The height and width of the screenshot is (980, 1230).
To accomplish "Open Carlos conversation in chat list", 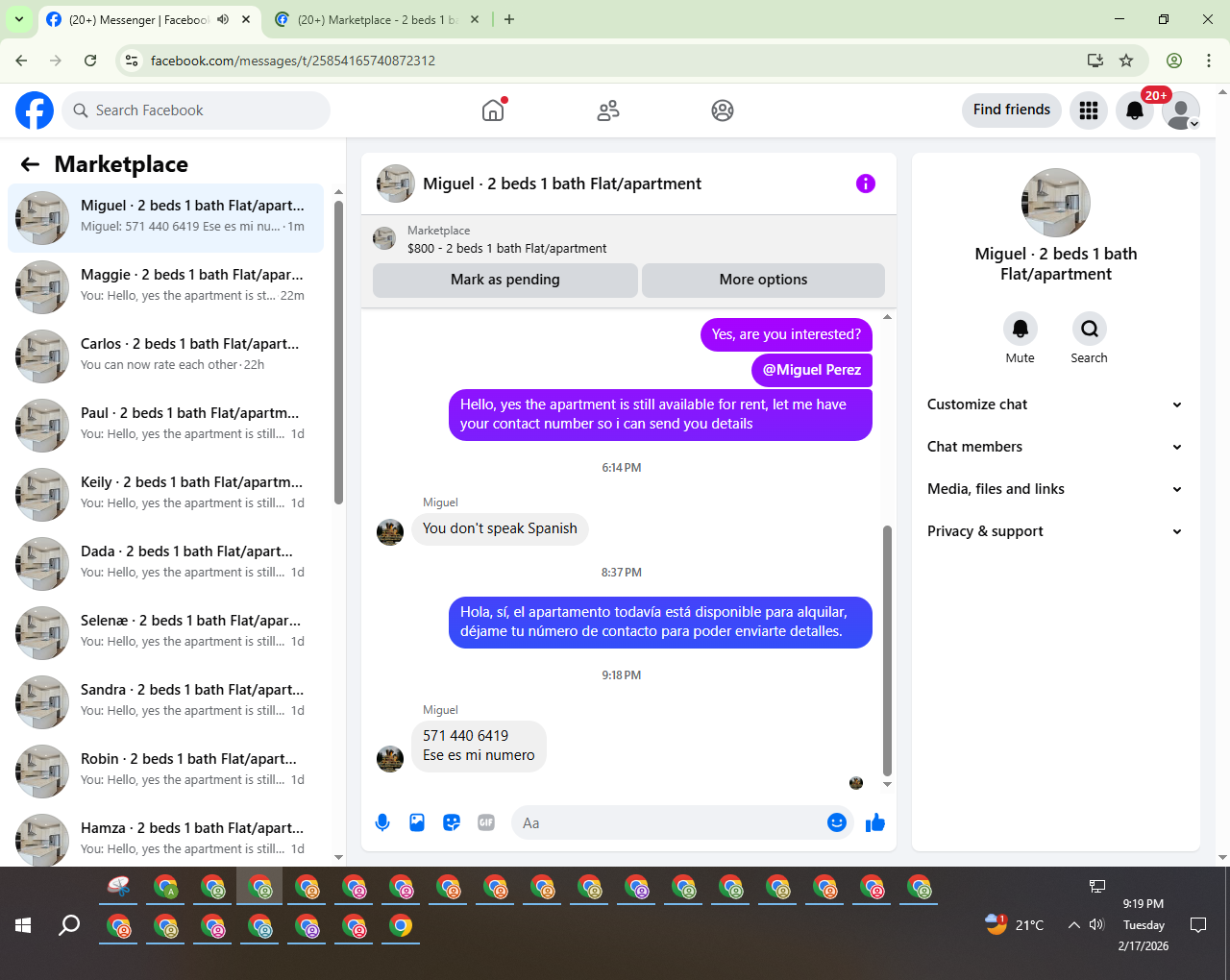I will (x=166, y=356).
